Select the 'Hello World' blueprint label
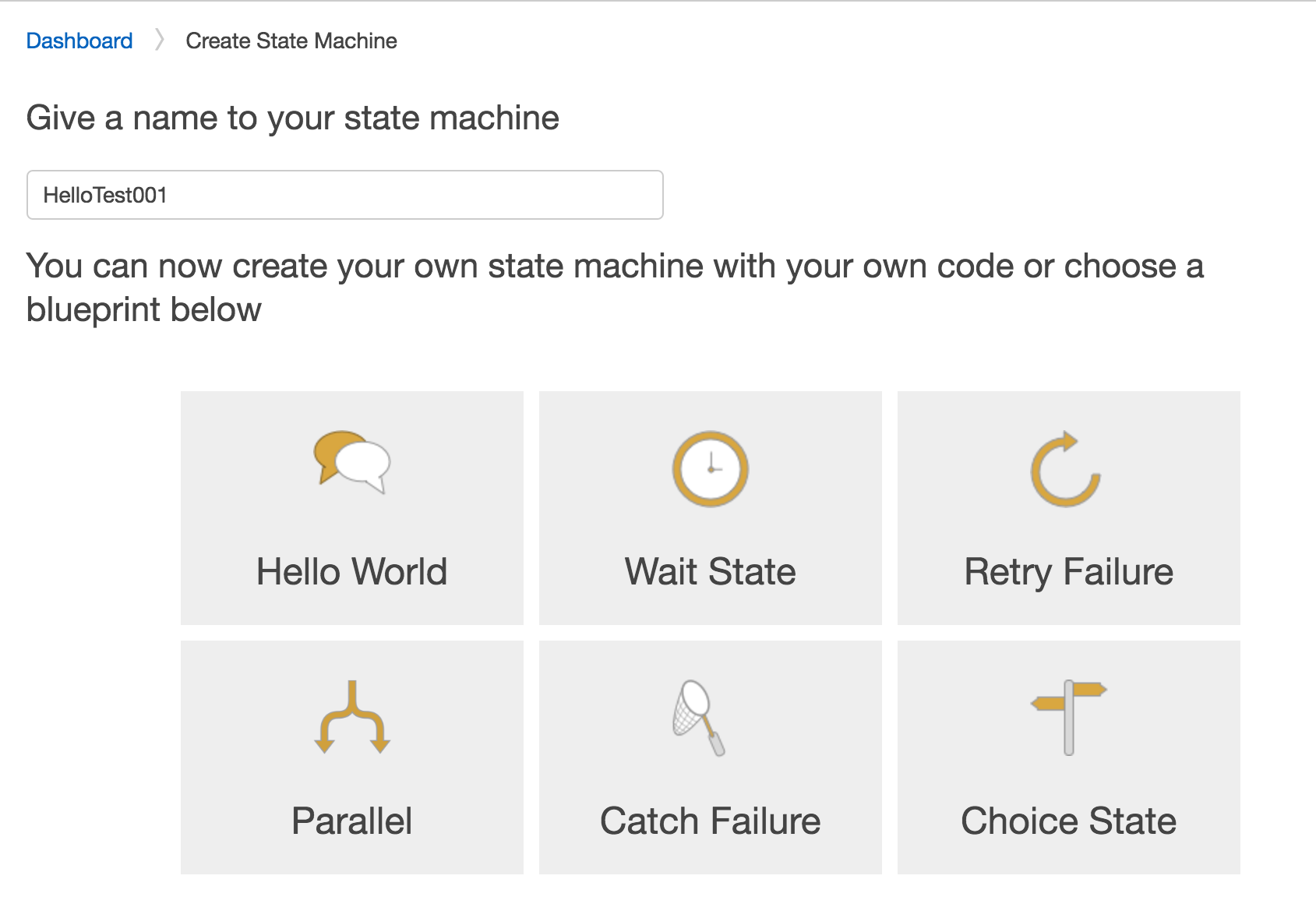This screenshot has width=1316, height=904. pos(352,572)
